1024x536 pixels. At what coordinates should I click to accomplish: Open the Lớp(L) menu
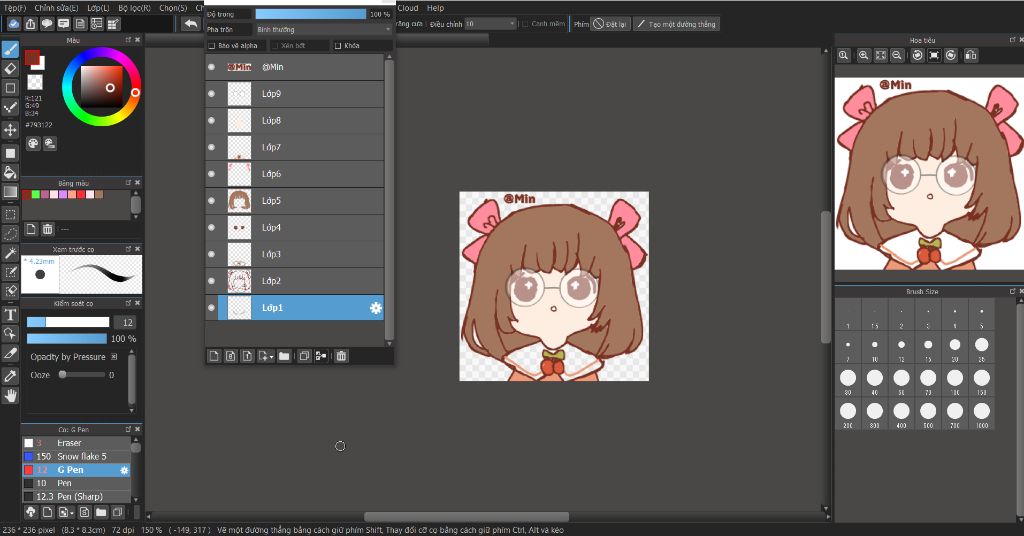click(x=98, y=8)
